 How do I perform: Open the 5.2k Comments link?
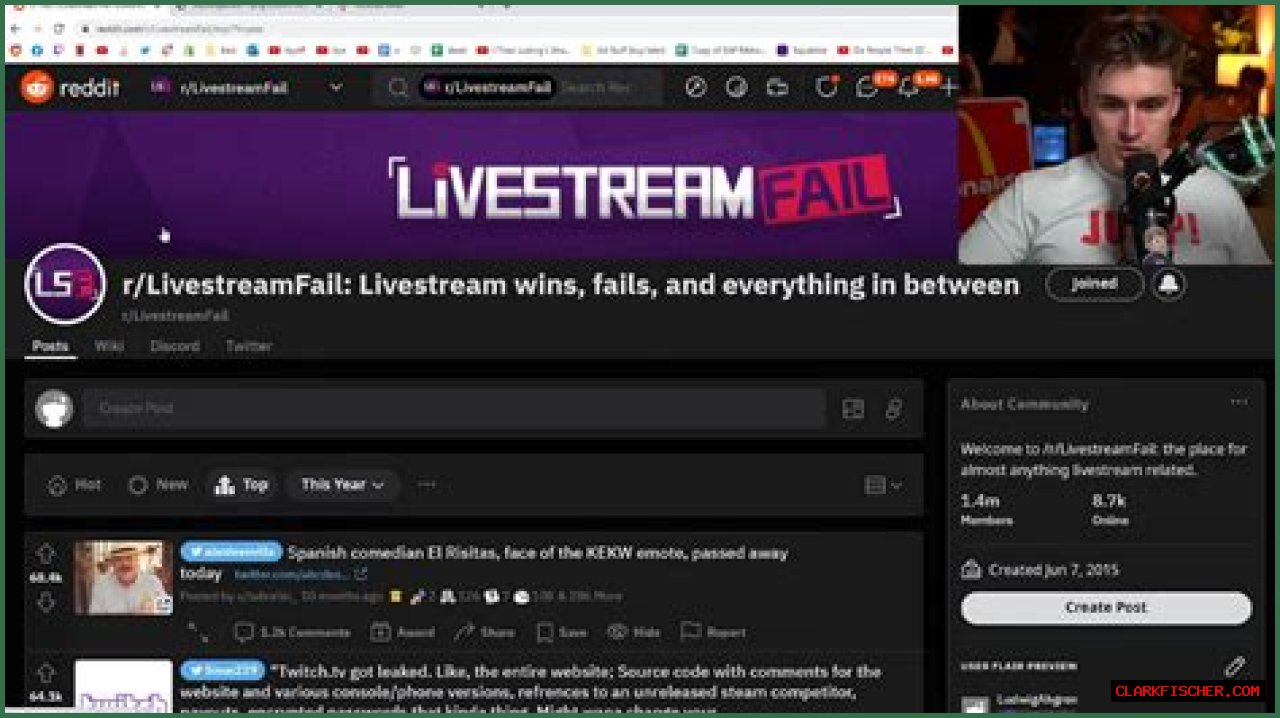(292, 632)
